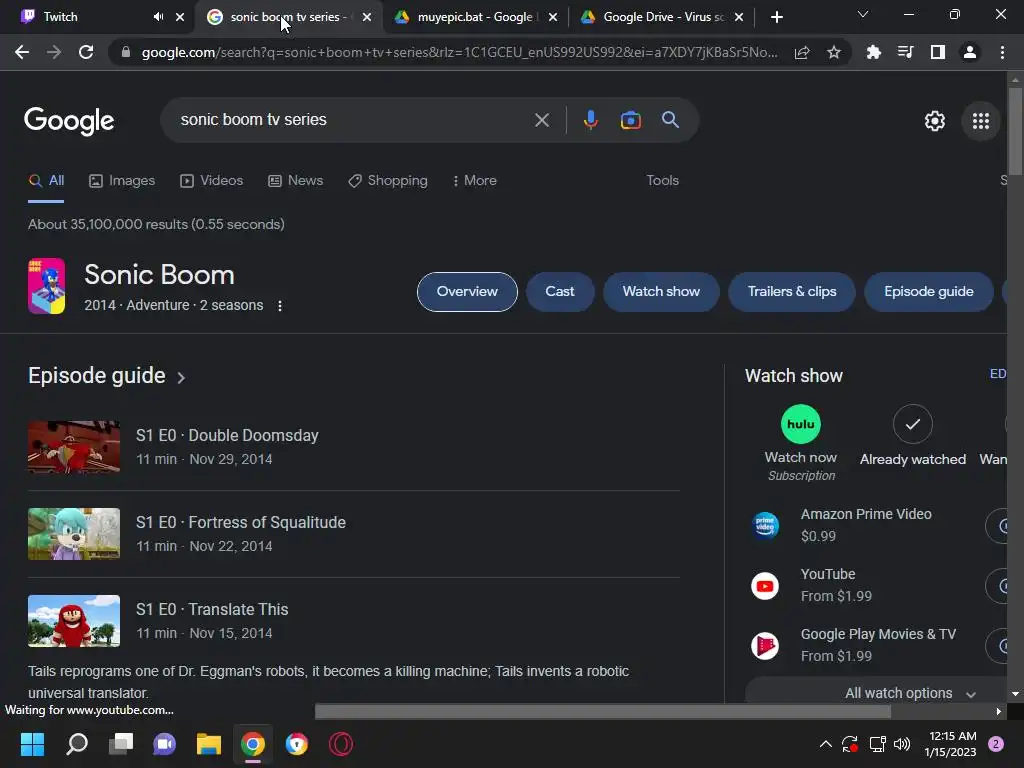Image resolution: width=1024 pixels, height=768 pixels.
Task: Click the YouTube logo in Watch show
Action: (x=765, y=586)
